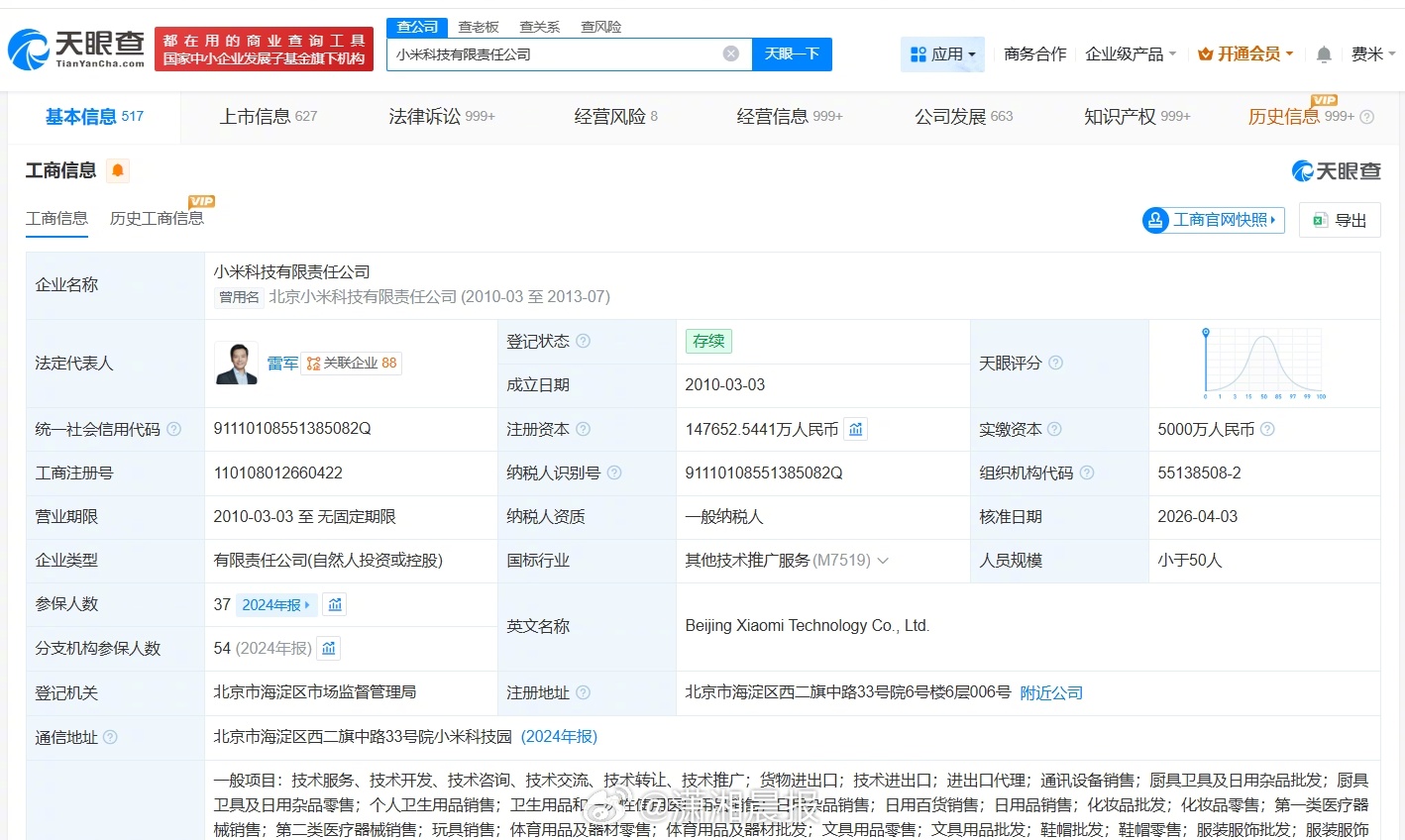Expand the 企业级产品 dropdown
Image resolution: width=1405 pixels, height=840 pixels.
(x=1130, y=54)
